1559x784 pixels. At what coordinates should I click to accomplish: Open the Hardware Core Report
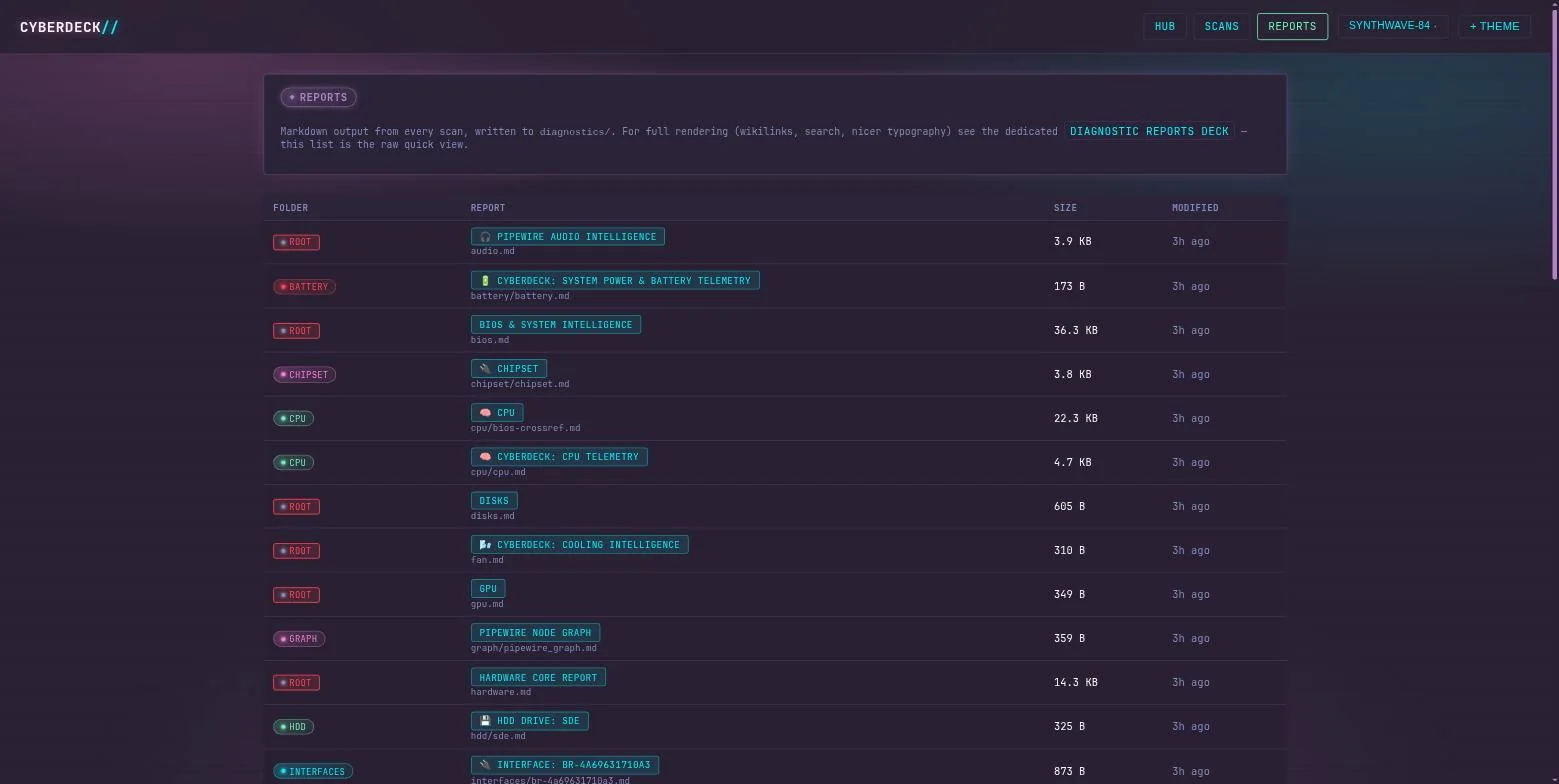tap(538, 678)
